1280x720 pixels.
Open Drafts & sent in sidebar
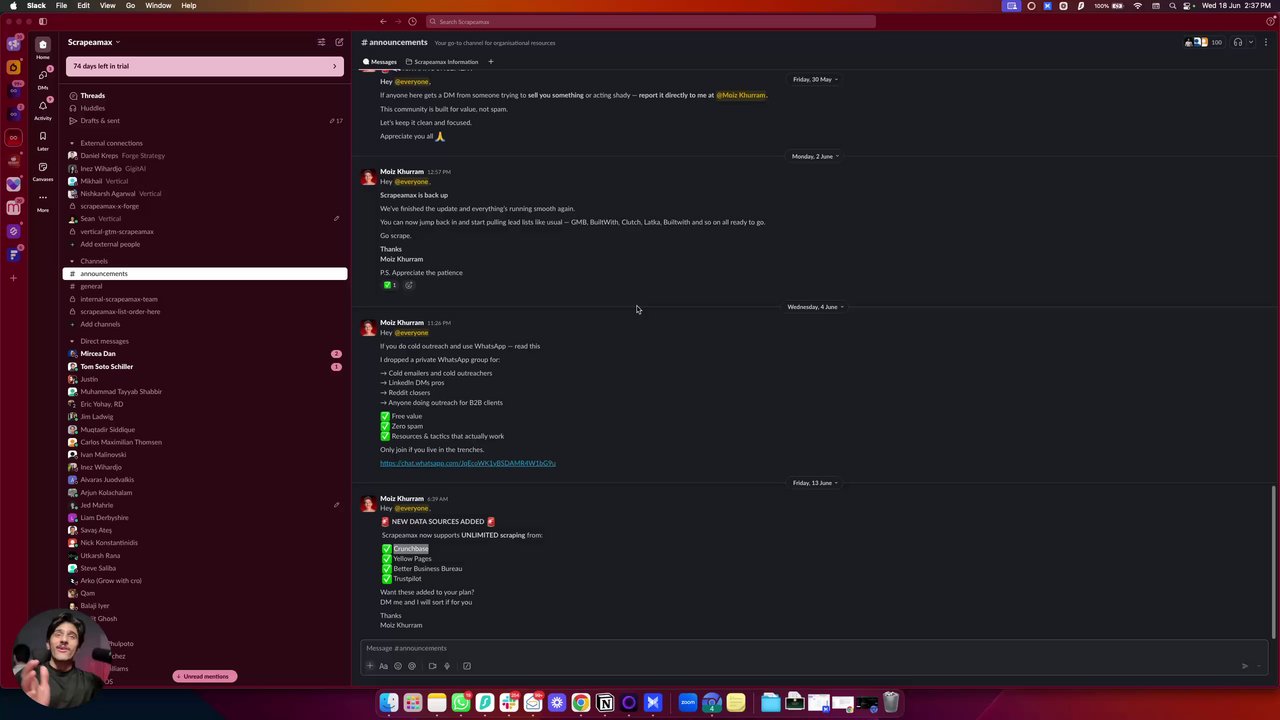[100, 121]
